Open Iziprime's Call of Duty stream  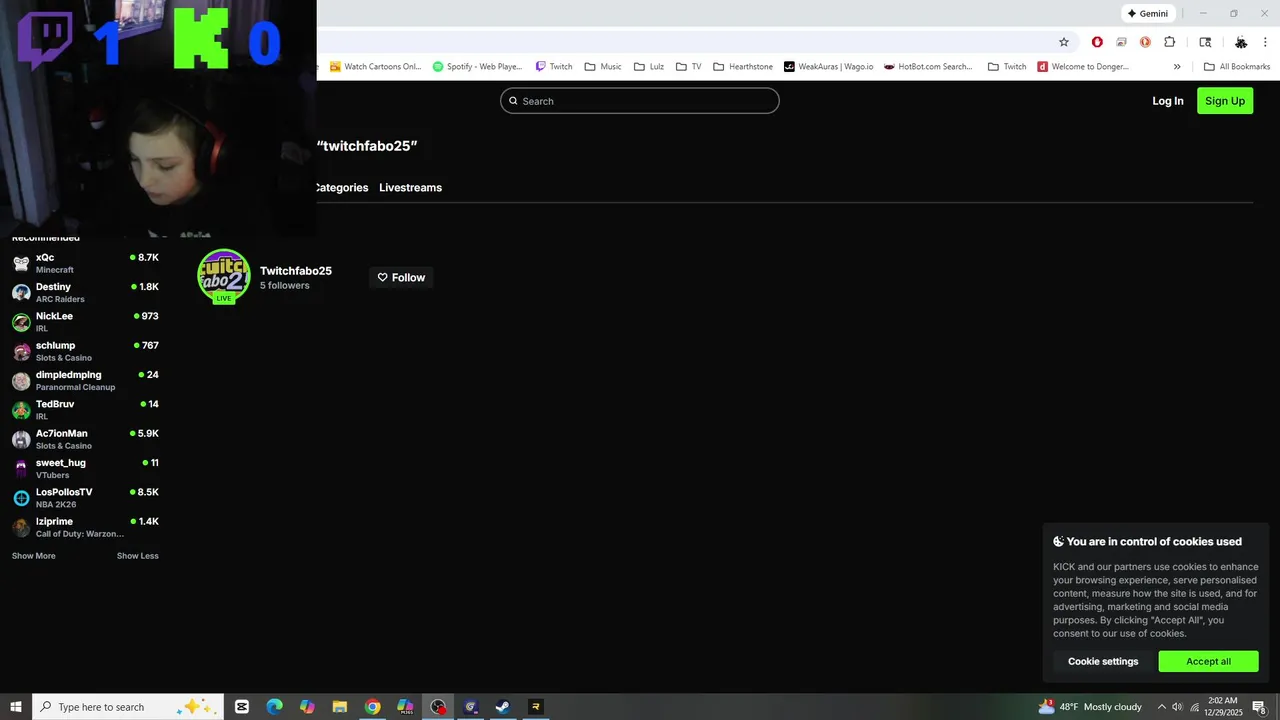click(85, 527)
